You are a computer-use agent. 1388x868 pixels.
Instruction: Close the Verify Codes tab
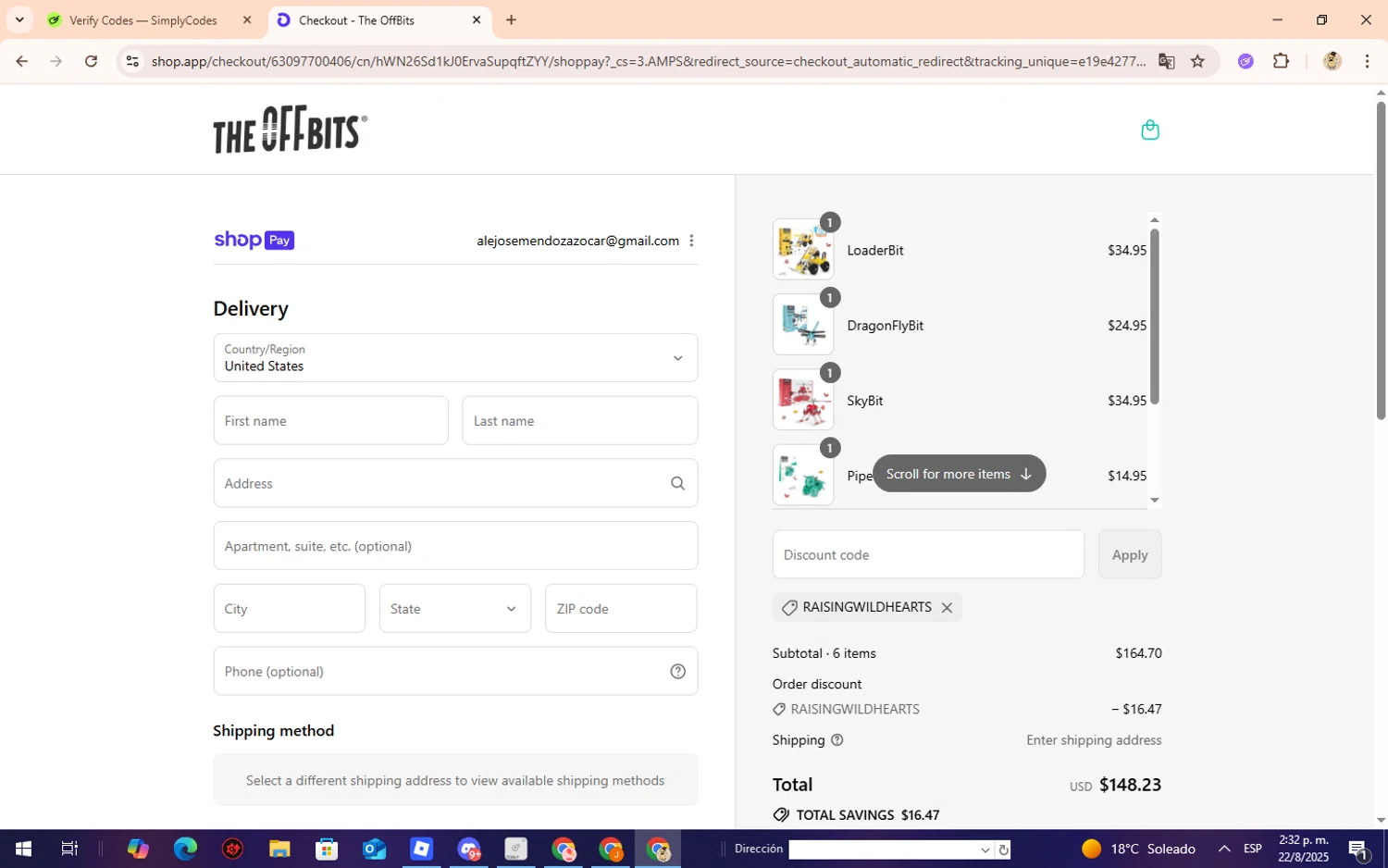tap(247, 19)
